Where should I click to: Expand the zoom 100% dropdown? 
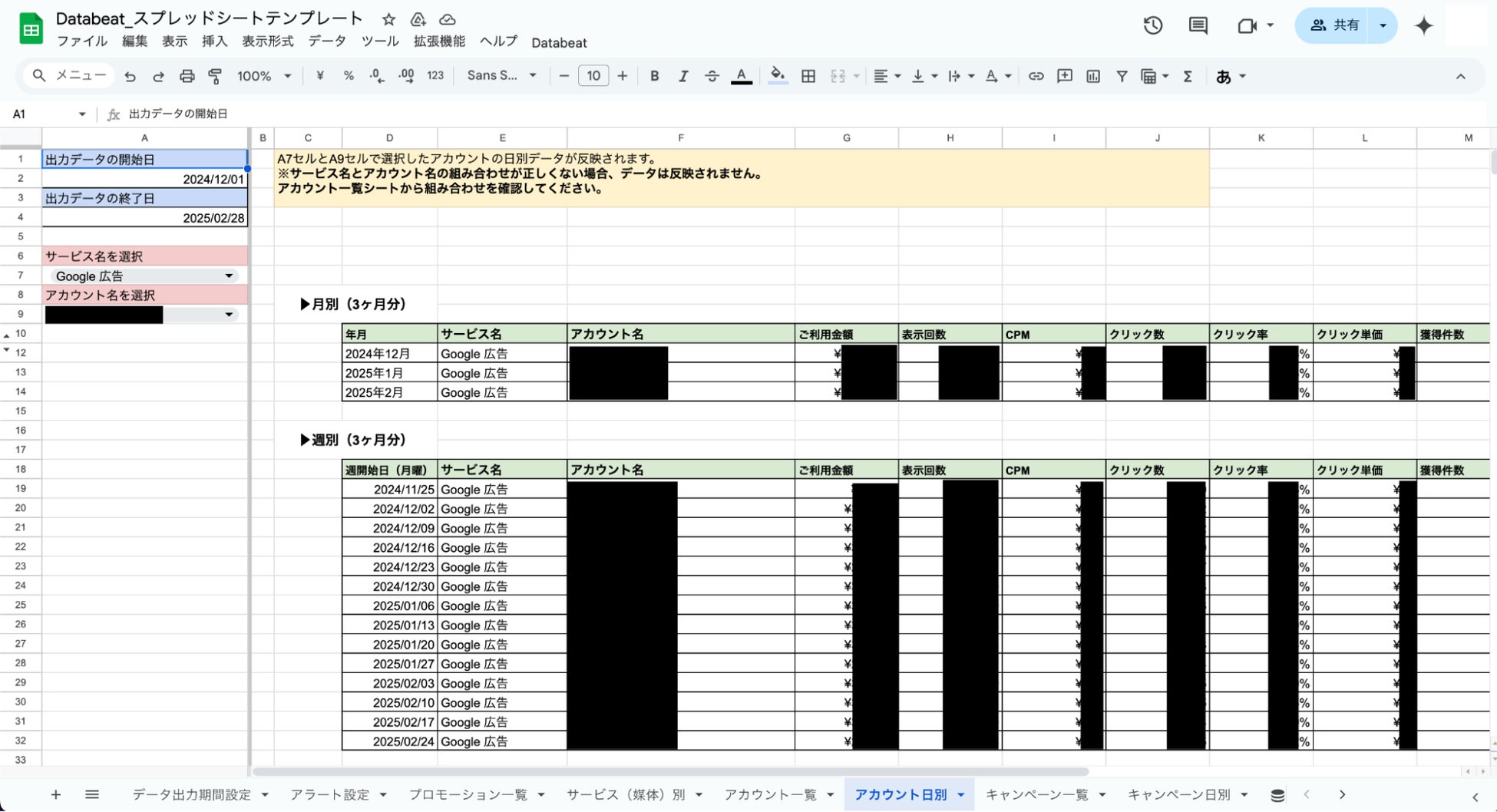tap(264, 76)
